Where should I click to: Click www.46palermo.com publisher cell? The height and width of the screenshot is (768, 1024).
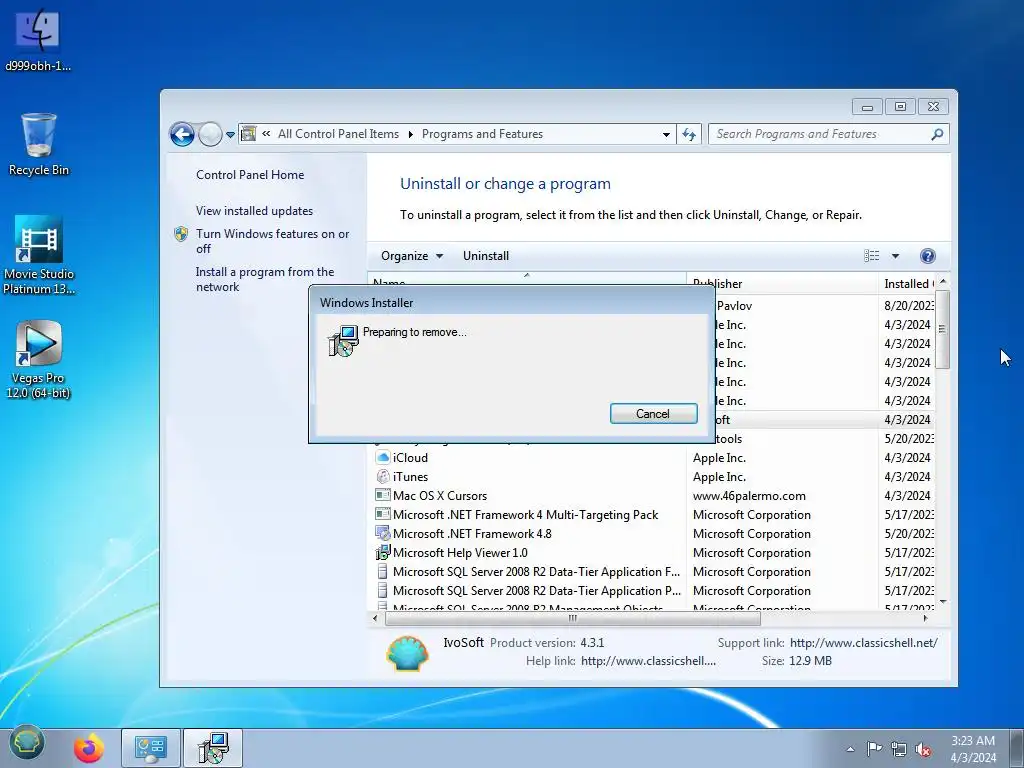pyautogui.click(x=749, y=496)
